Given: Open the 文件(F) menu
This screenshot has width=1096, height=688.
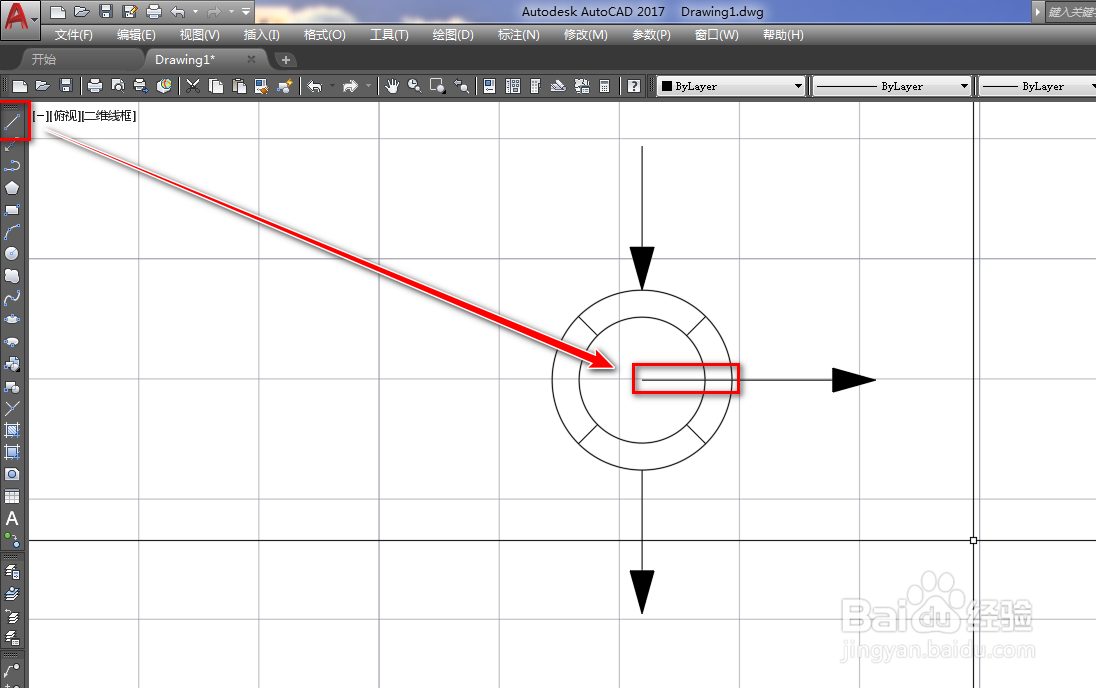Looking at the screenshot, I should 73,35.
